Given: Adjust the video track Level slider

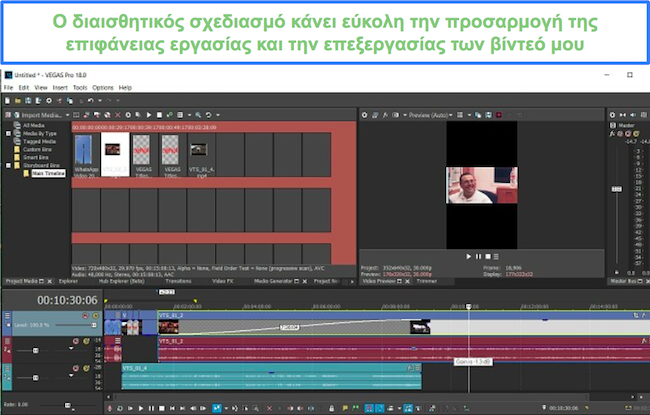Looking at the screenshot, I should (x=94, y=325).
